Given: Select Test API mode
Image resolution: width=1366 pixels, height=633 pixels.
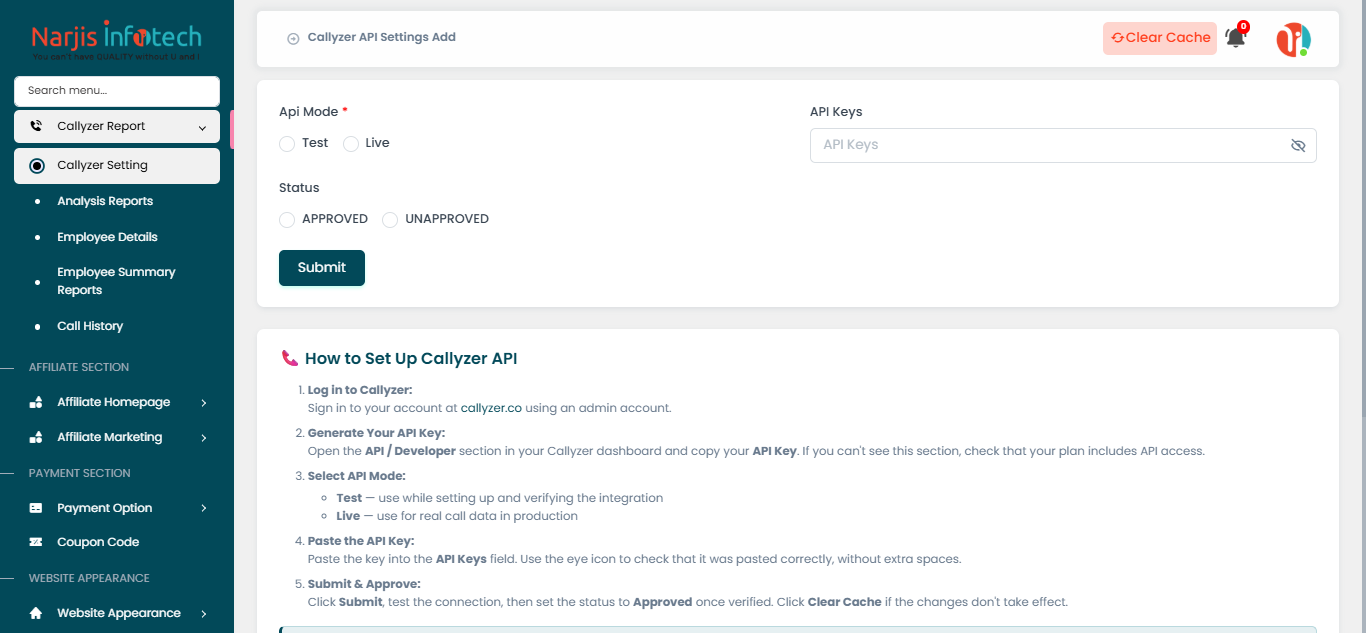Looking at the screenshot, I should coord(287,144).
